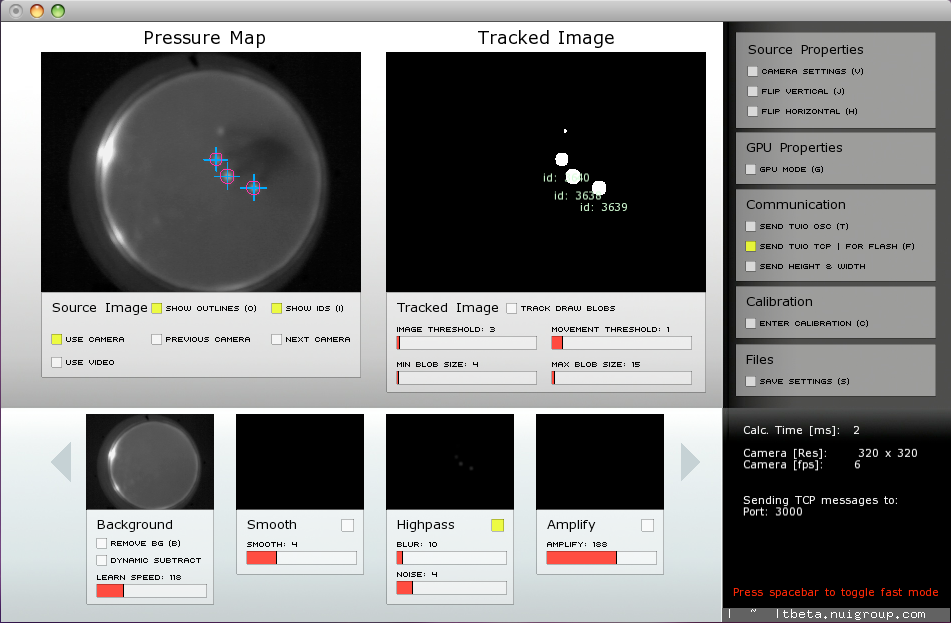Viewport: 951px width, 623px height.
Task: Click the Tracked Image preview
Action: point(545,172)
